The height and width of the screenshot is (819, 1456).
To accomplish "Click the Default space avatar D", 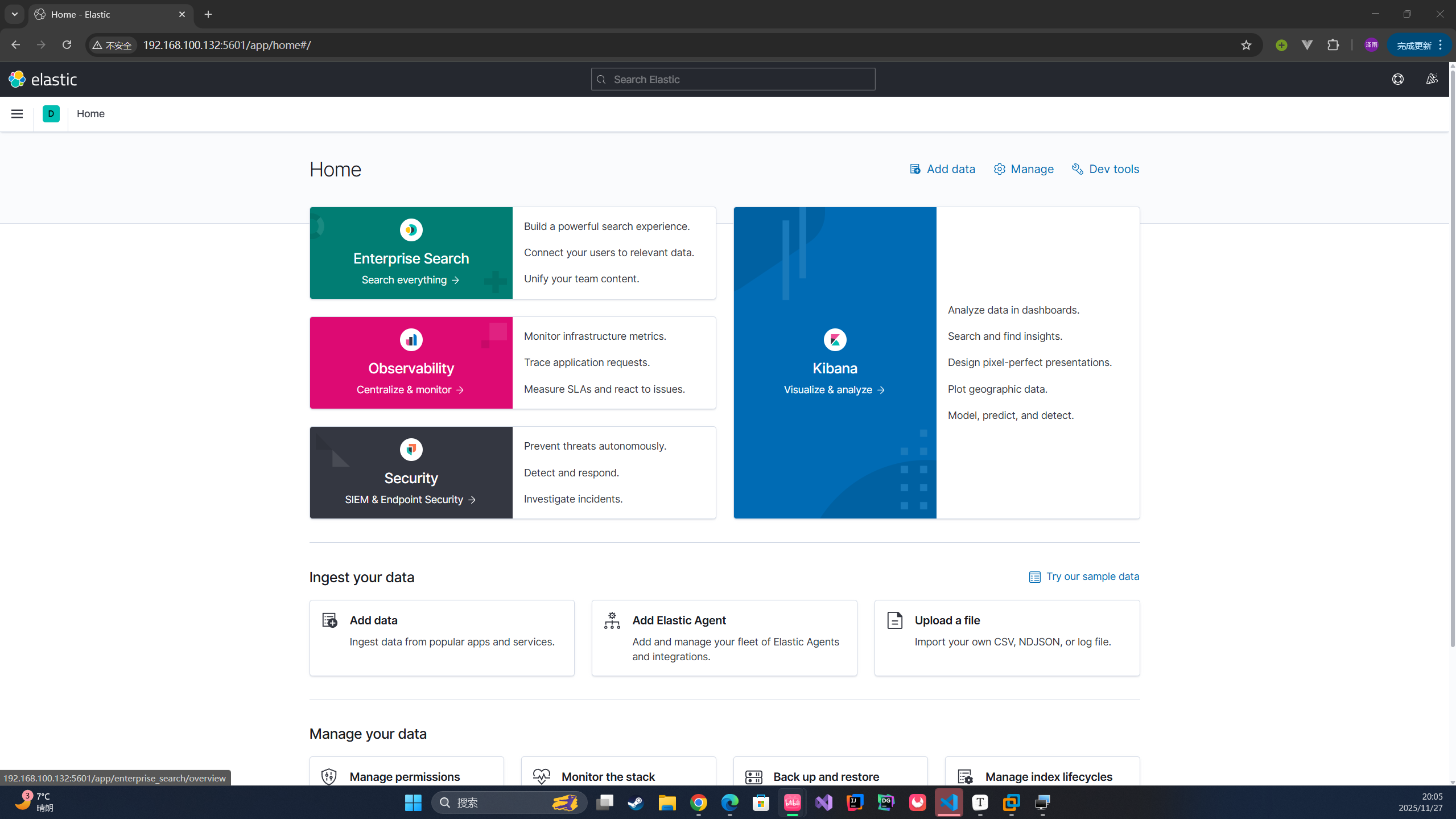I will pos(51,114).
